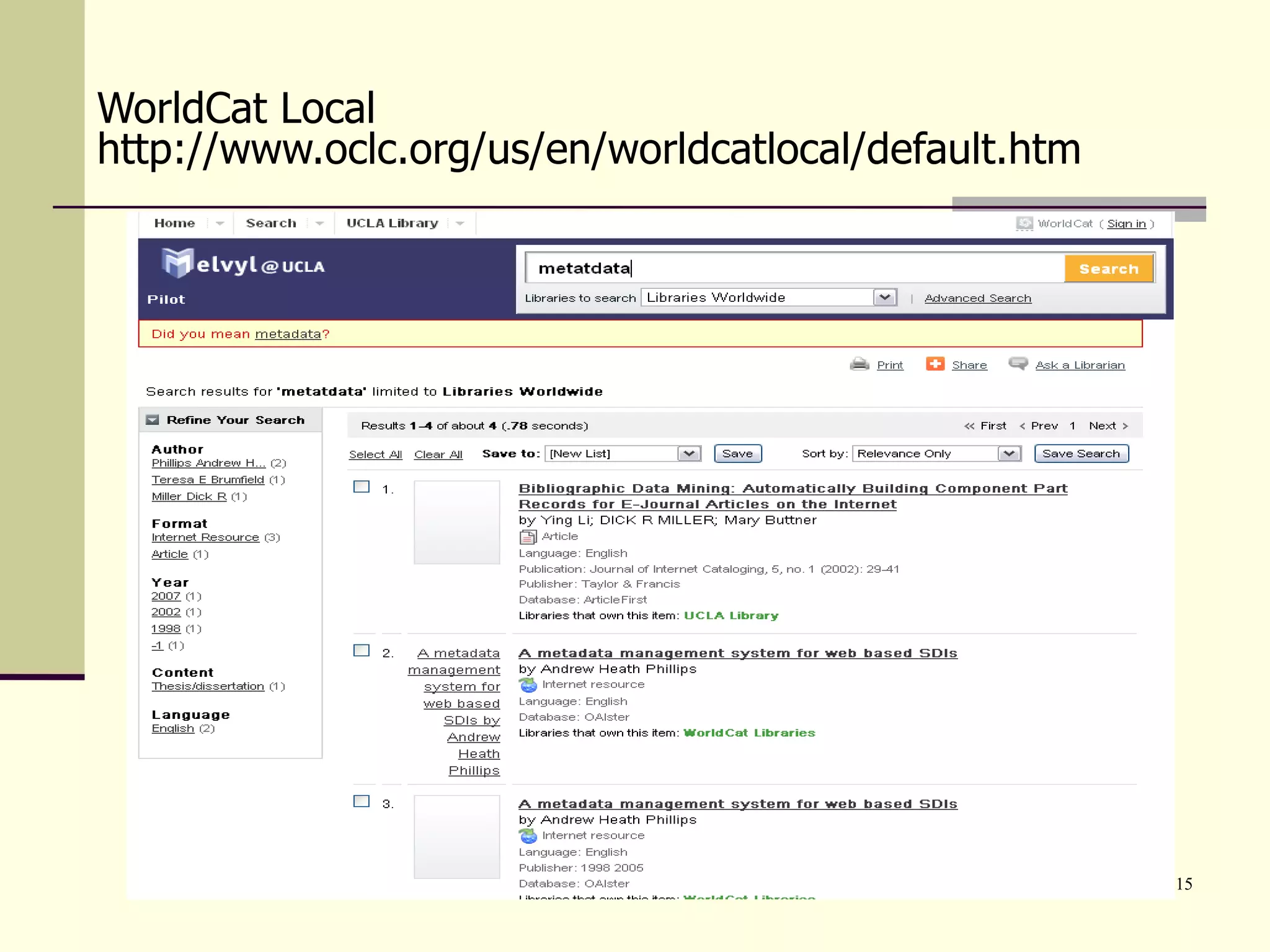Check the box for result 1
1270x952 pixels.
pyautogui.click(x=362, y=487)
